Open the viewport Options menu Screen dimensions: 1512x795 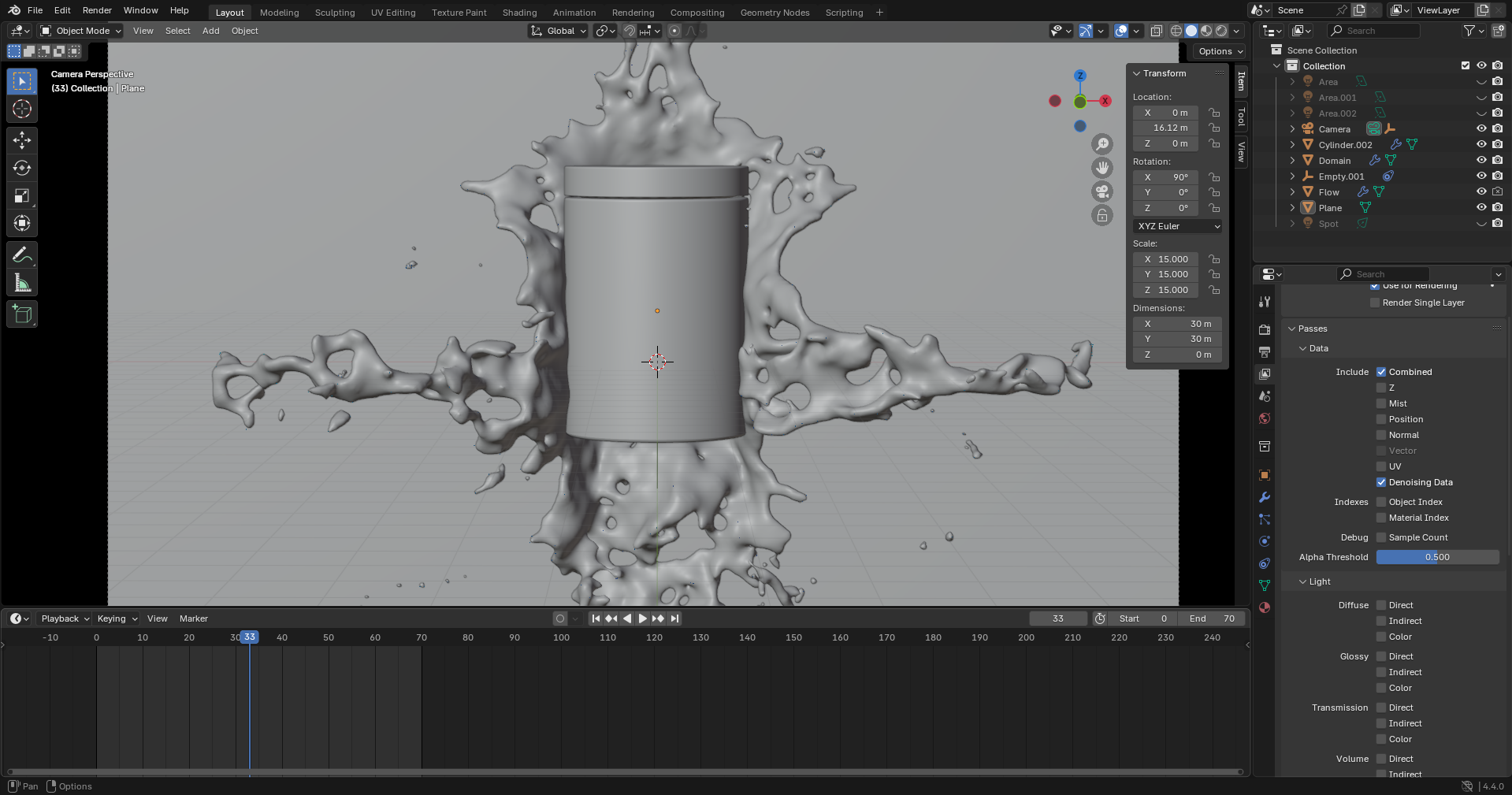click(x=1218, y=50)
